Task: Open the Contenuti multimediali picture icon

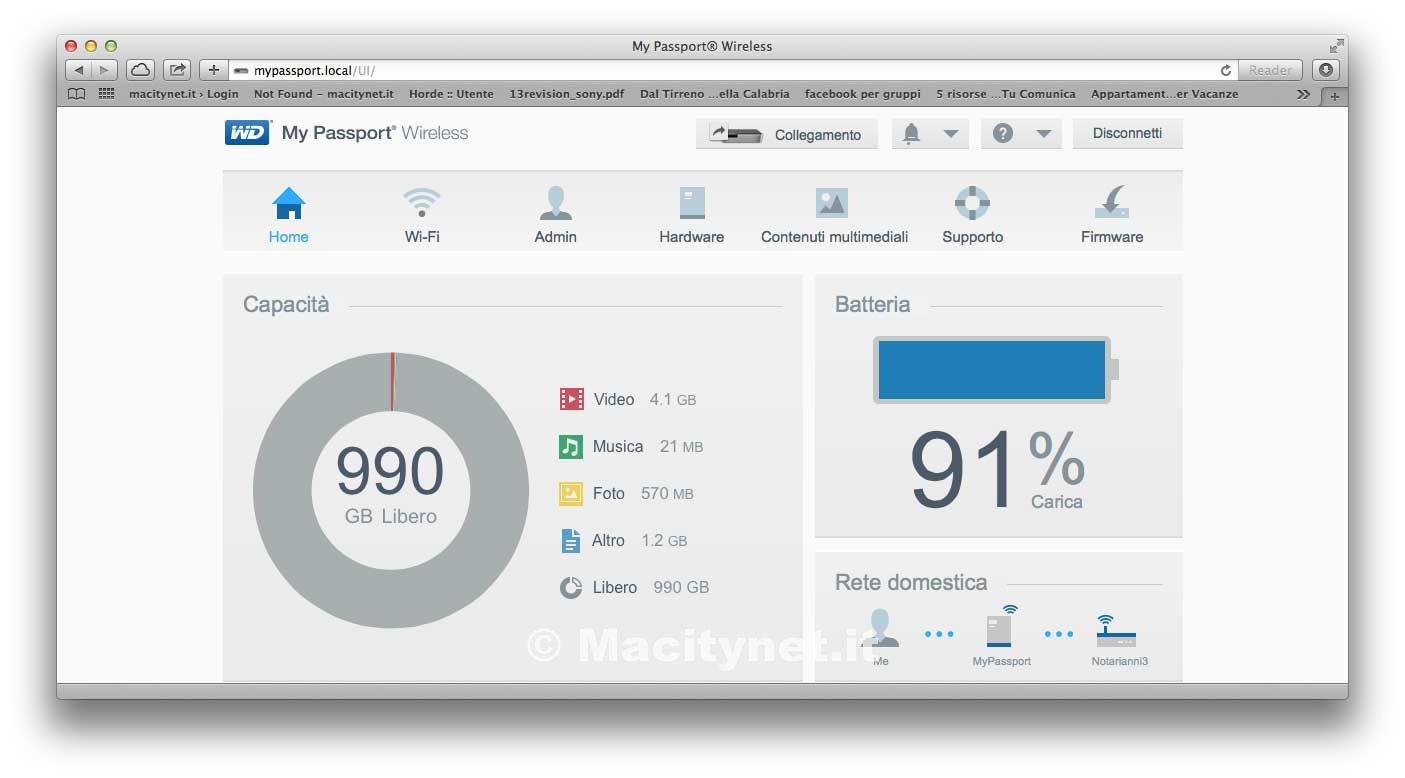Action: [x=832, y=203]
